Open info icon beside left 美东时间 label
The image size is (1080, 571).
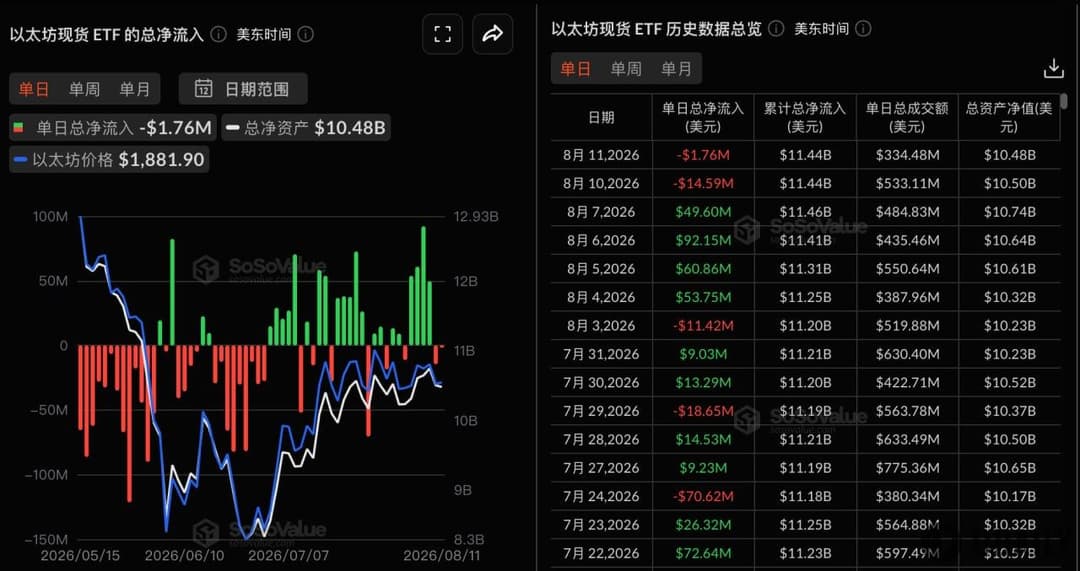pos(307,34)
